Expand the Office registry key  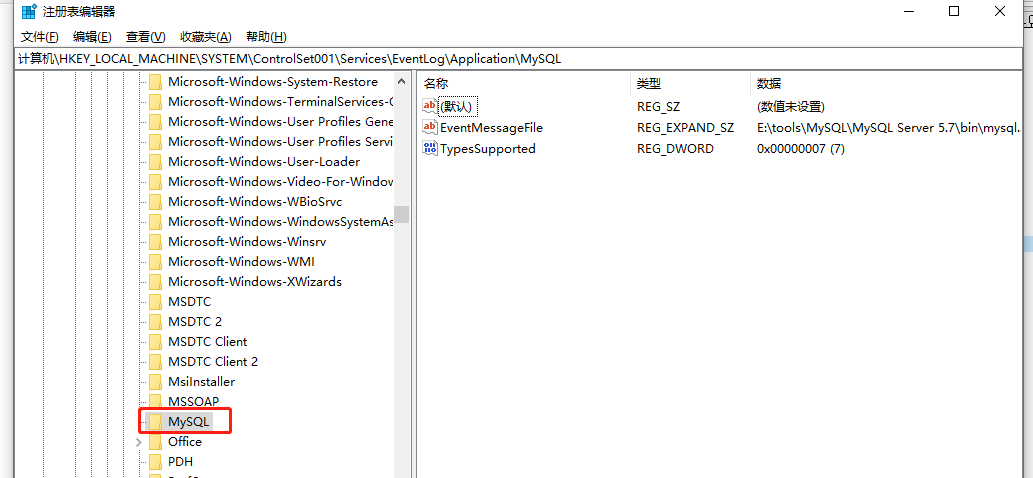click(x=138, y=442)
